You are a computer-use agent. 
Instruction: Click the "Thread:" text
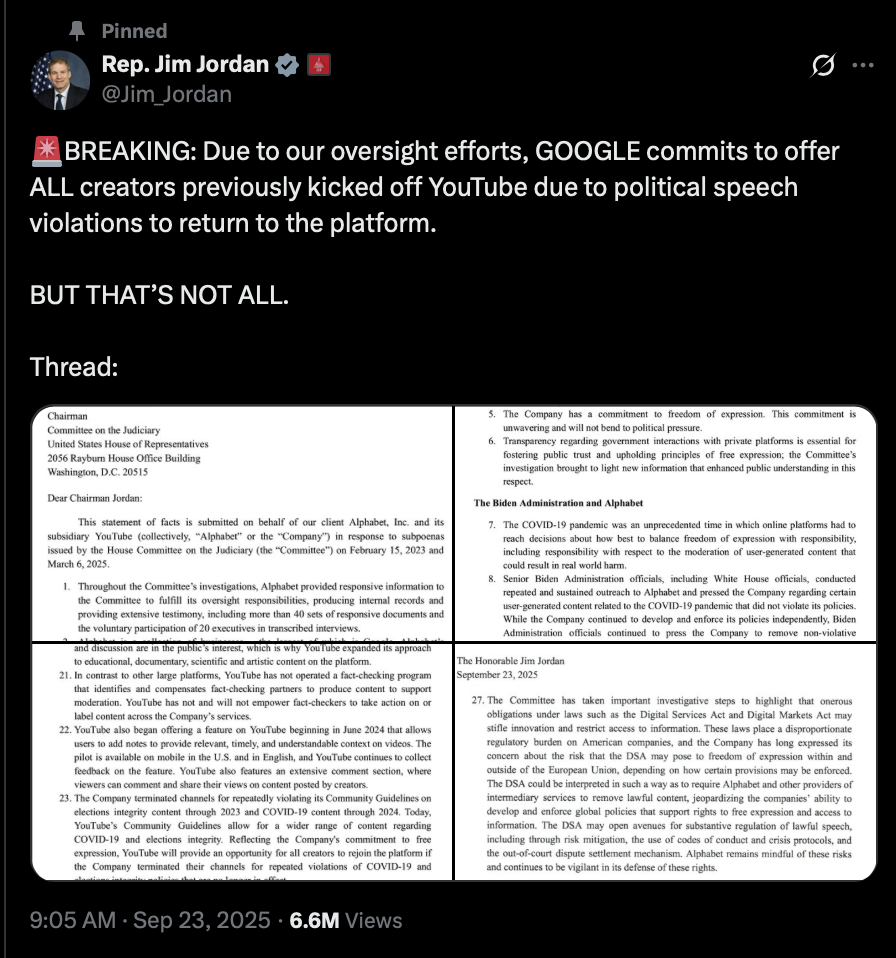75,367
